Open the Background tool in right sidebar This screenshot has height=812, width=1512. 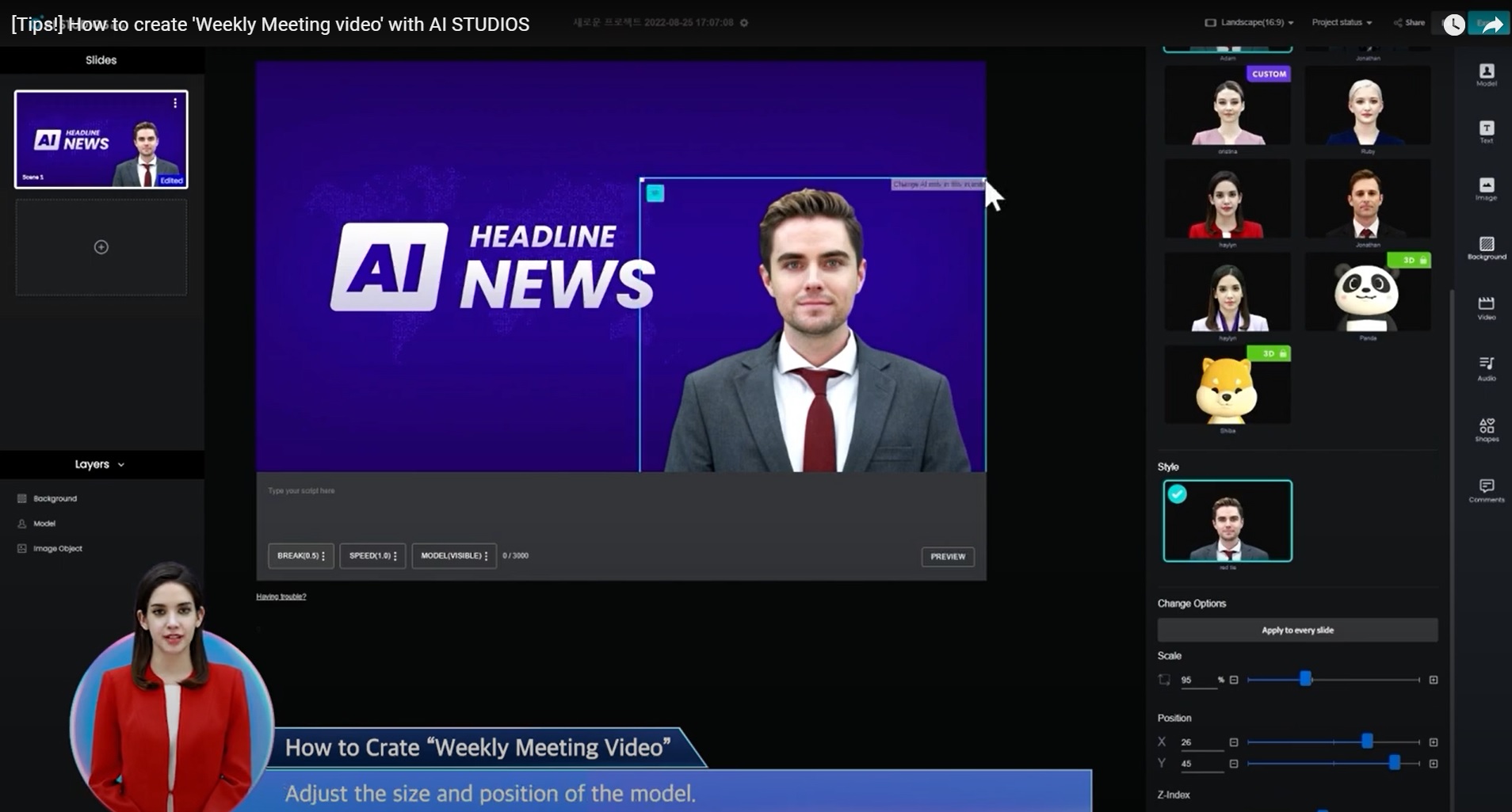tap(1486, 248)
